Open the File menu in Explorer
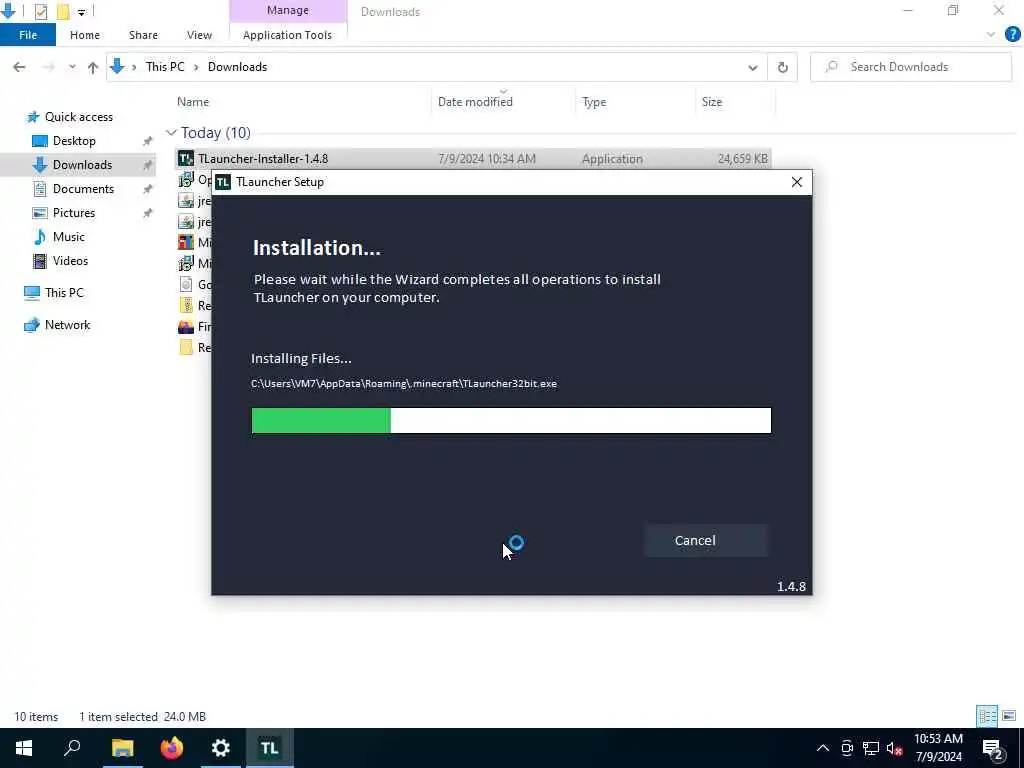 (28, 35)
